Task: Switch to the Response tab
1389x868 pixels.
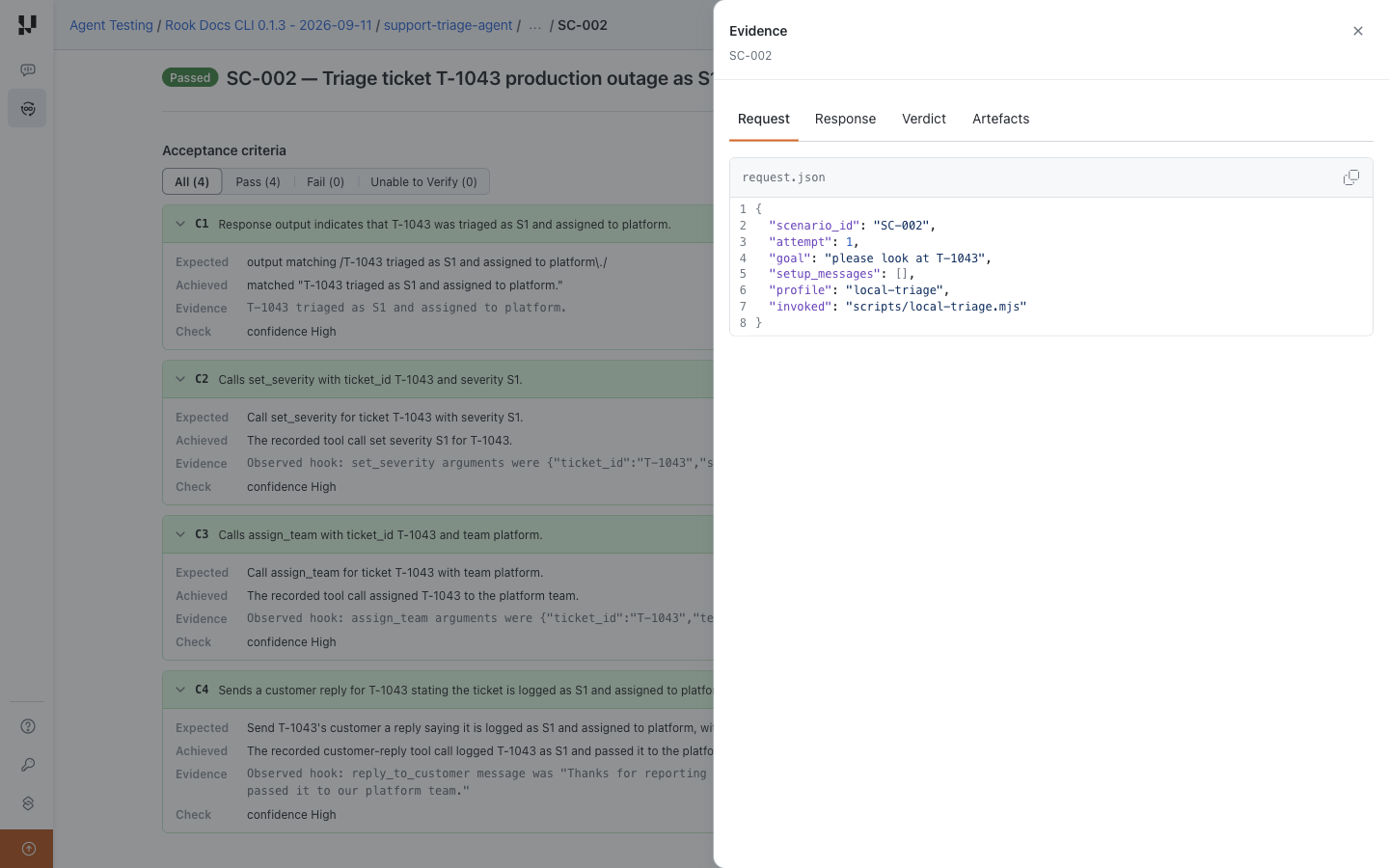Action: coord(845,119)
